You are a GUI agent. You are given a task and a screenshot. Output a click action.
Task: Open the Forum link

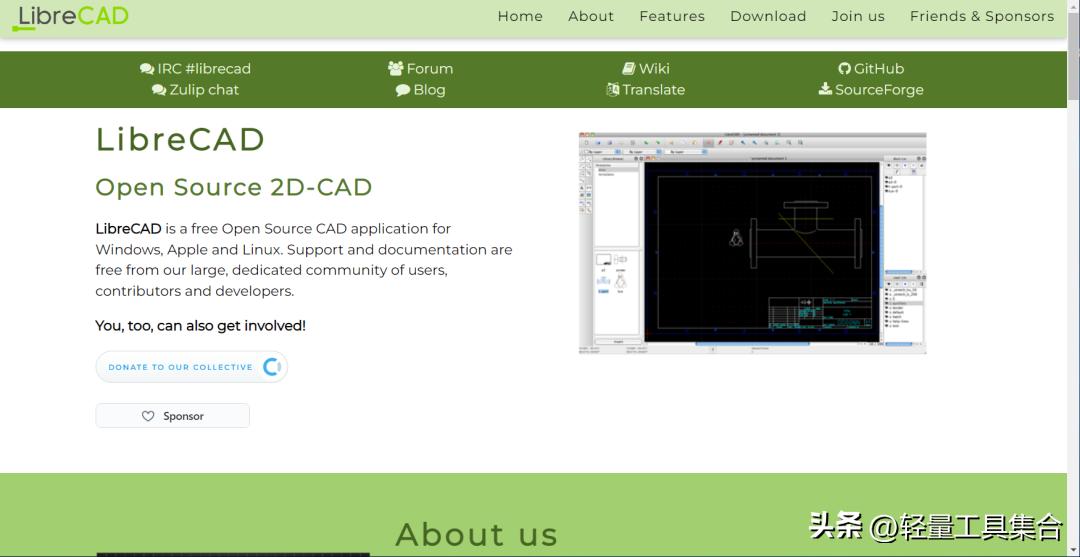coord(430,69)
